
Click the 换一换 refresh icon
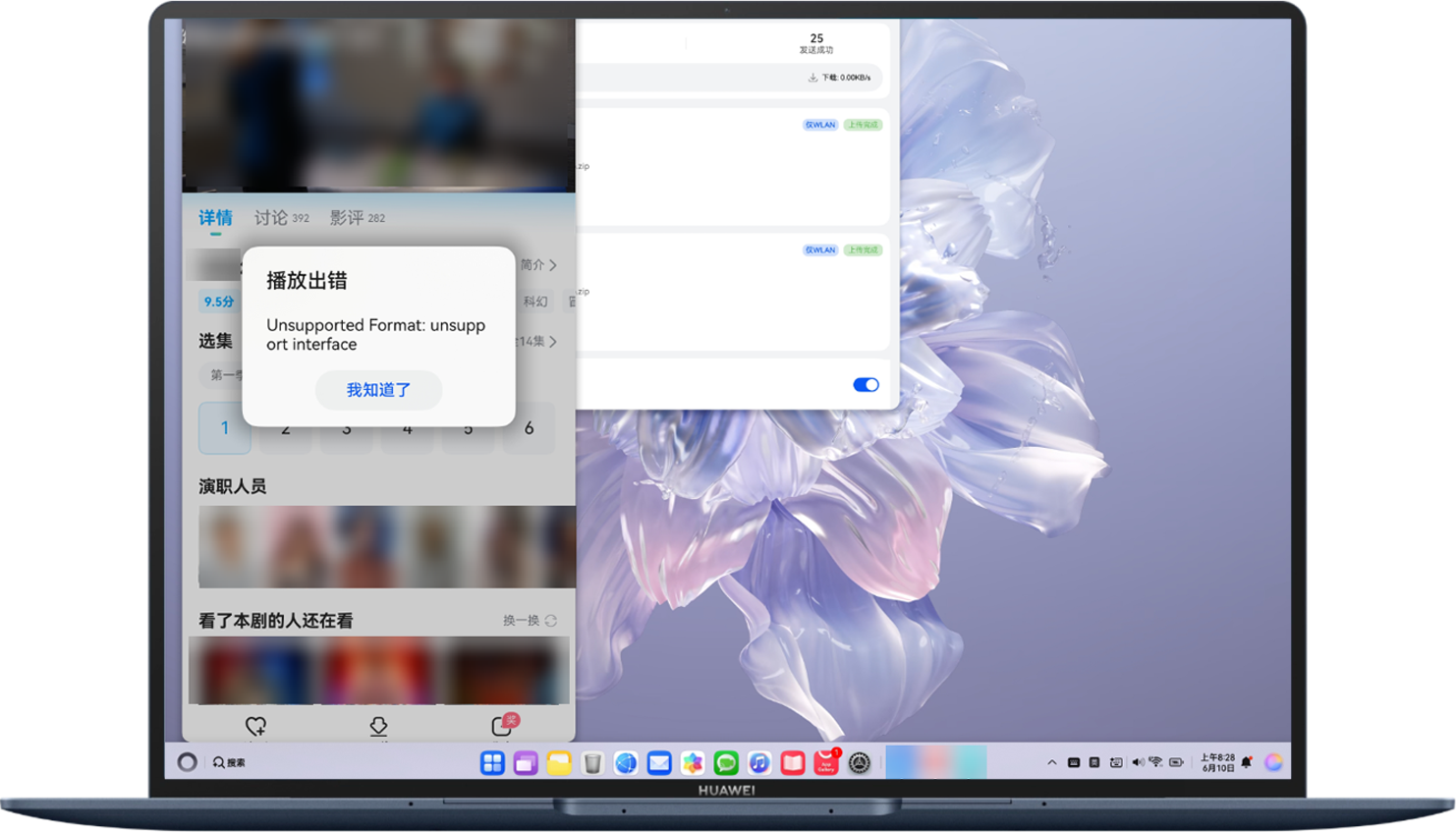[551, 621]
